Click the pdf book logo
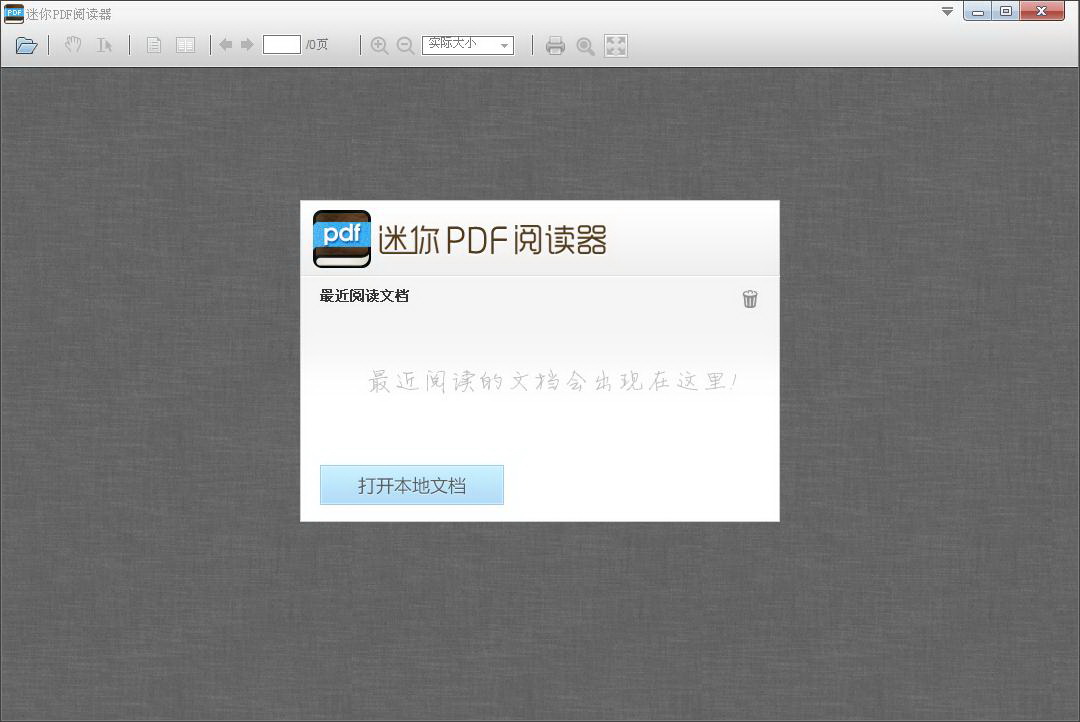The height and width of the screenshot is (722, 1080). 342,238
